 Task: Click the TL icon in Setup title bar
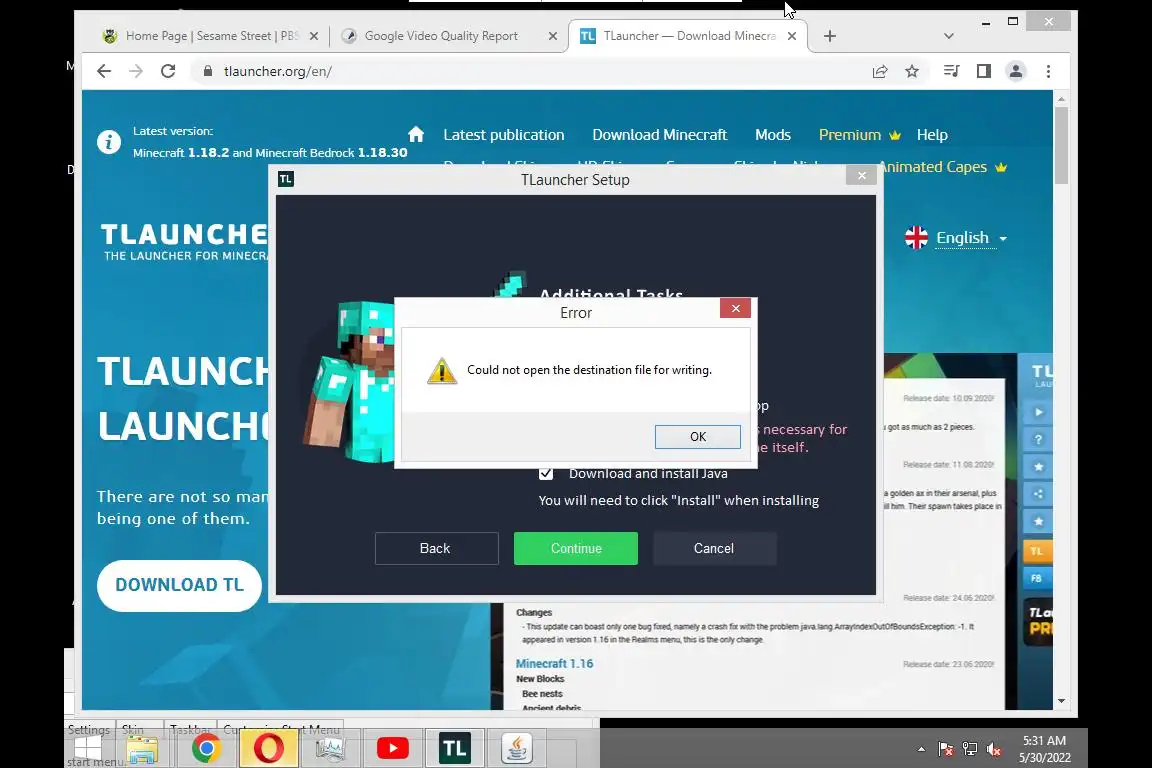tap(286, 179)
